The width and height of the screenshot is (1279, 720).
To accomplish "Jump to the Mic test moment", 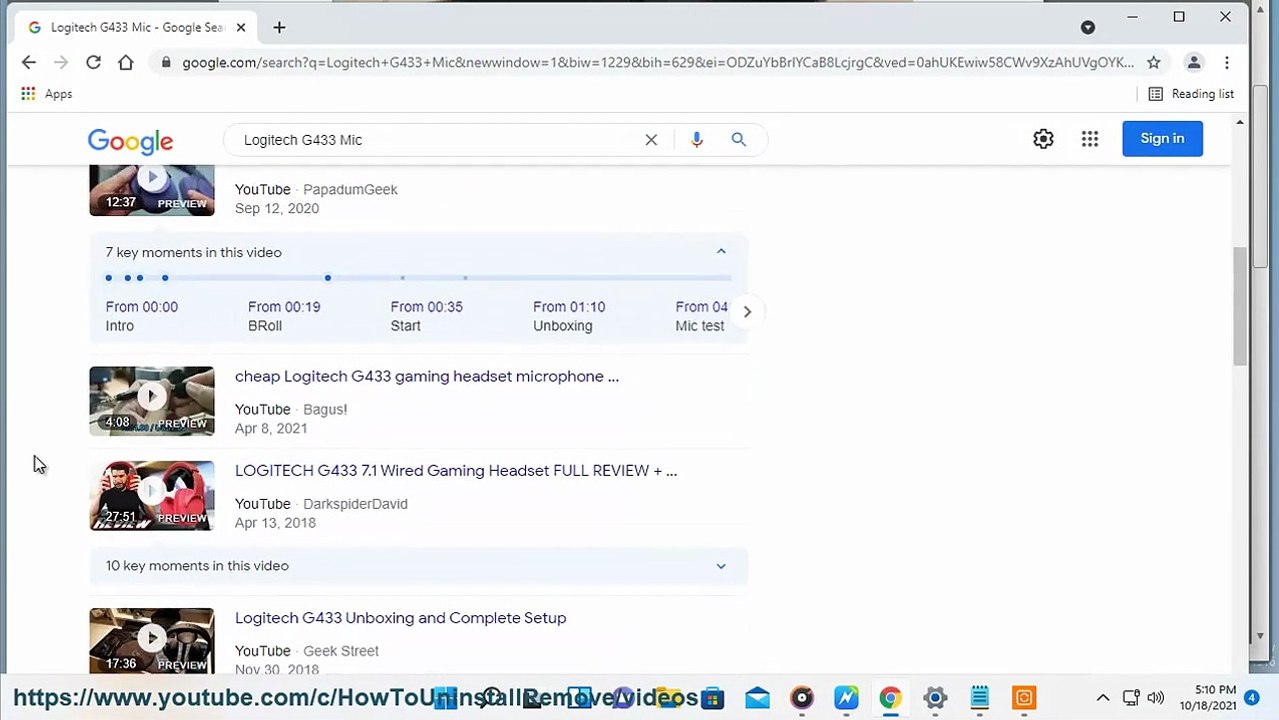I will click(x=701, y=316).
